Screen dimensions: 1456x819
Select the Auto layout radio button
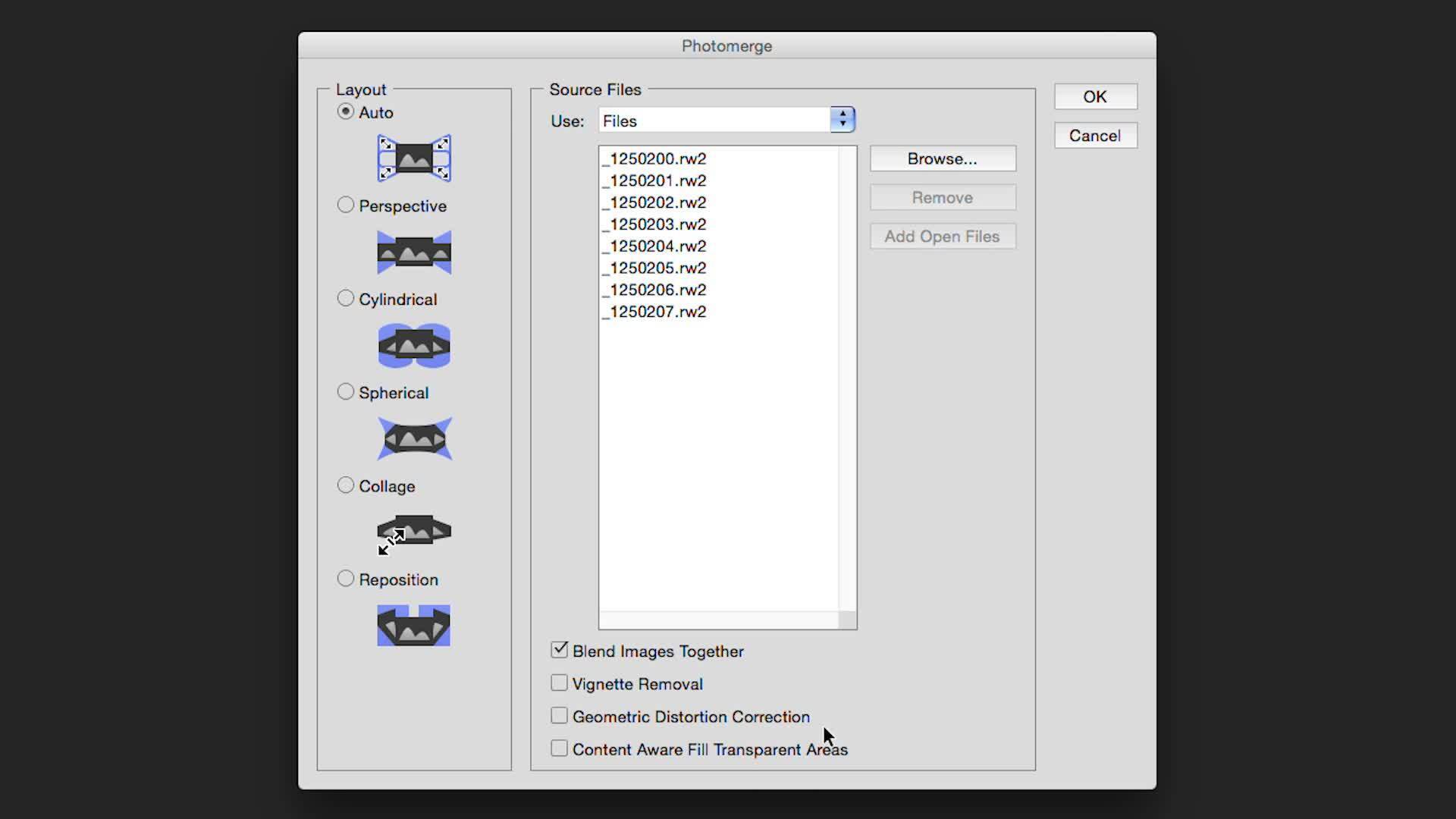(346, 111)
